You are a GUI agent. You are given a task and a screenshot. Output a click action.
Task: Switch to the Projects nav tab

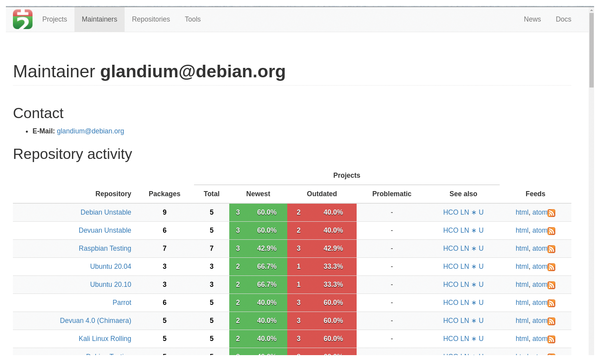coord(54,19)
